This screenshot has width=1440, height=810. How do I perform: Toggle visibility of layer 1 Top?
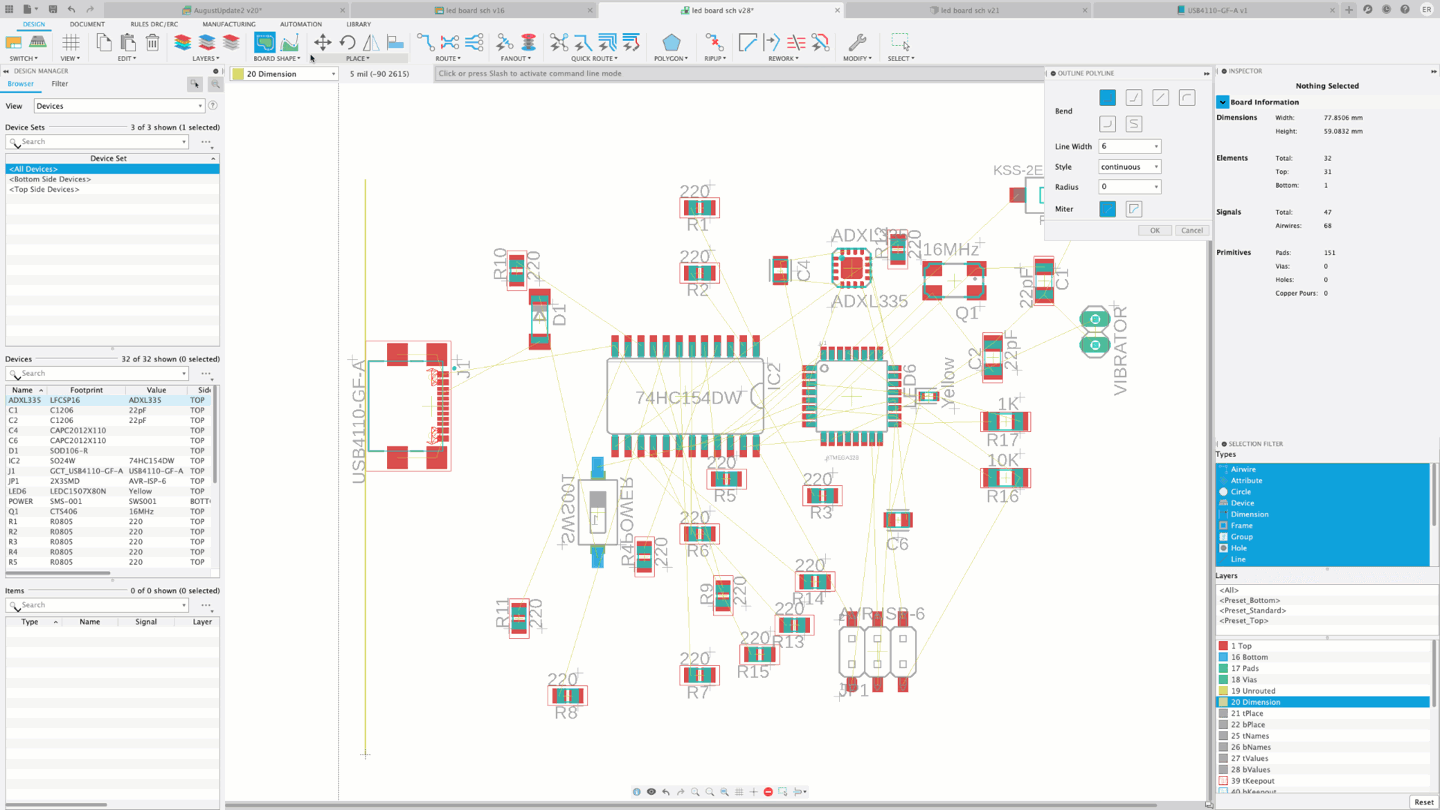[1223, 646]
